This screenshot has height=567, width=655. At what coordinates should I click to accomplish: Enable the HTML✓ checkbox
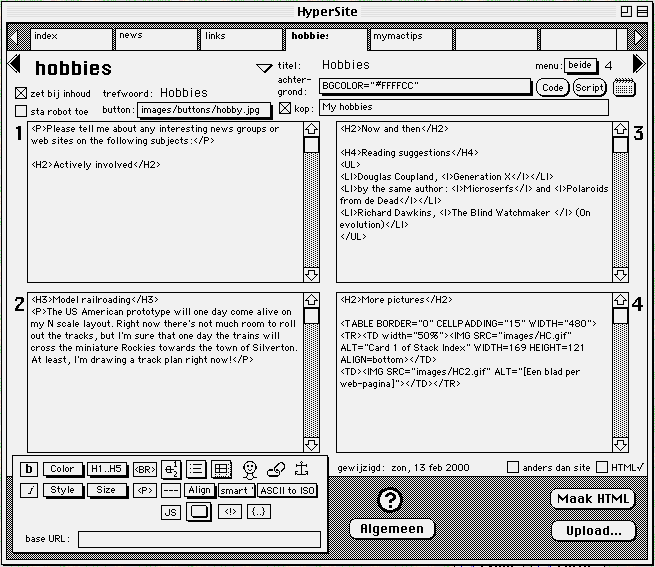tap(602, 467)
